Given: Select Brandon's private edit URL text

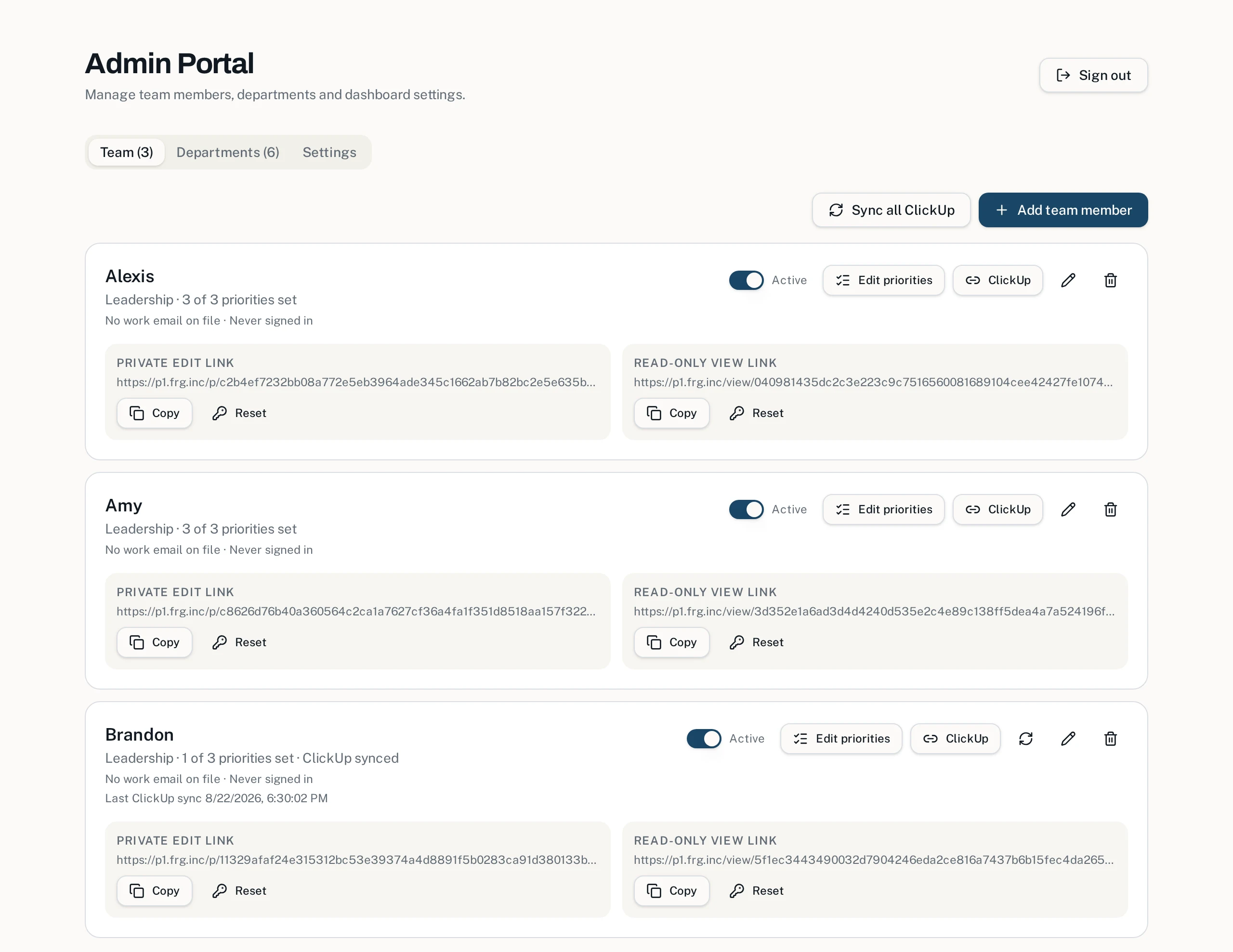Looking at the screenshot, I should click(356, 860).
